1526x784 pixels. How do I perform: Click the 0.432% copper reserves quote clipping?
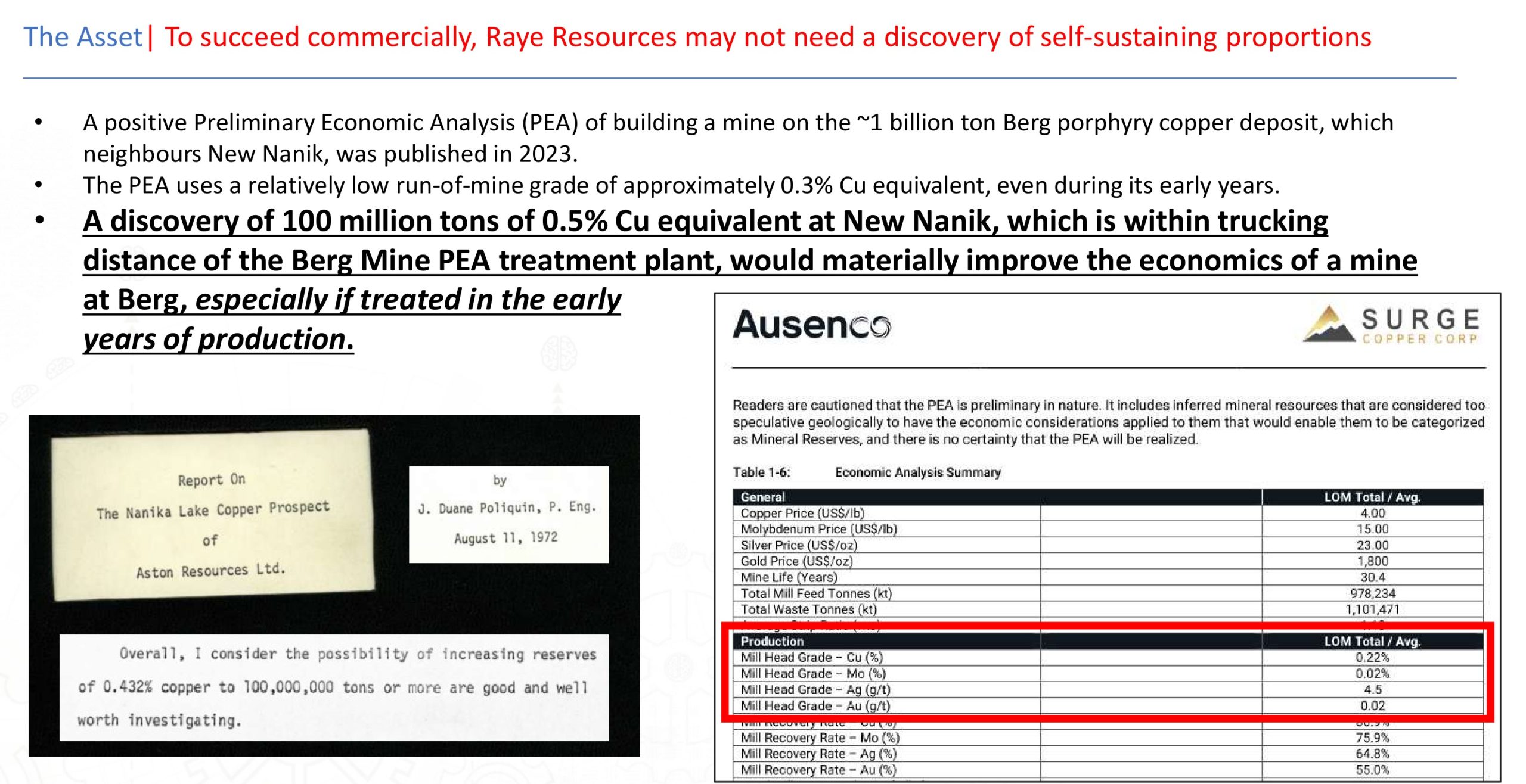click(334, 687)
